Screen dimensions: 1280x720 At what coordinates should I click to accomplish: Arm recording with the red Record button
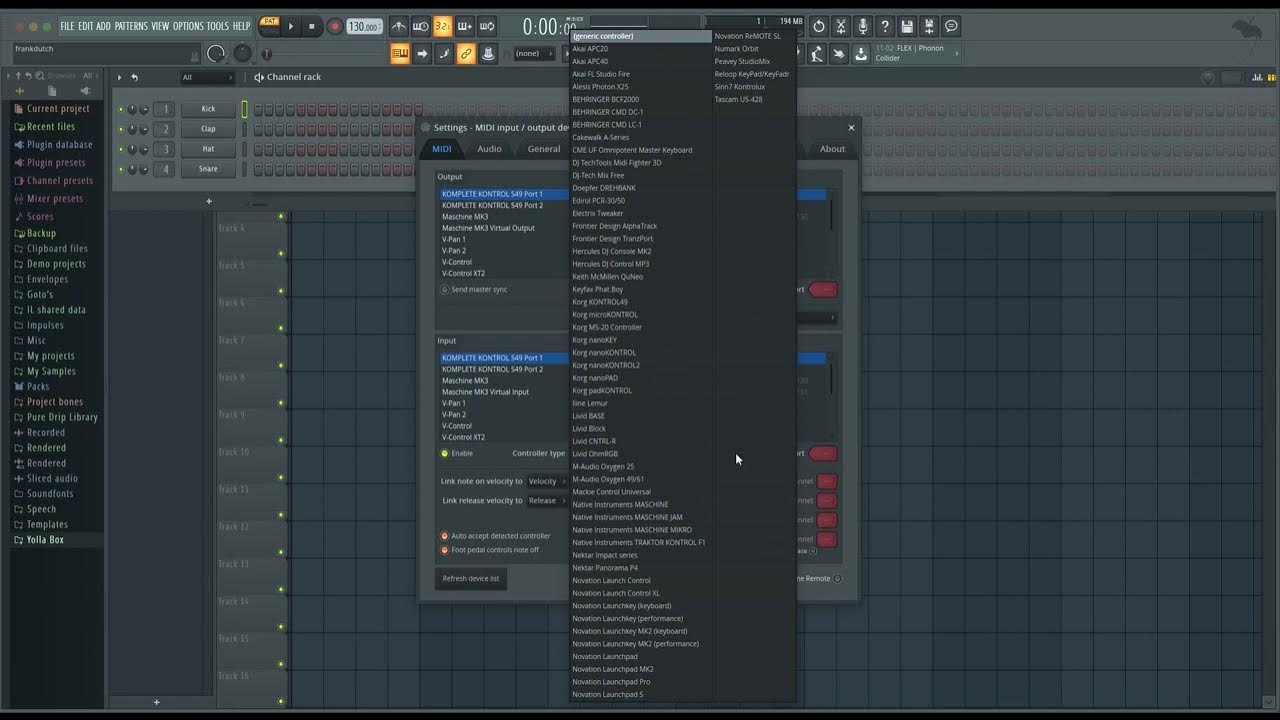pos(335,26)
